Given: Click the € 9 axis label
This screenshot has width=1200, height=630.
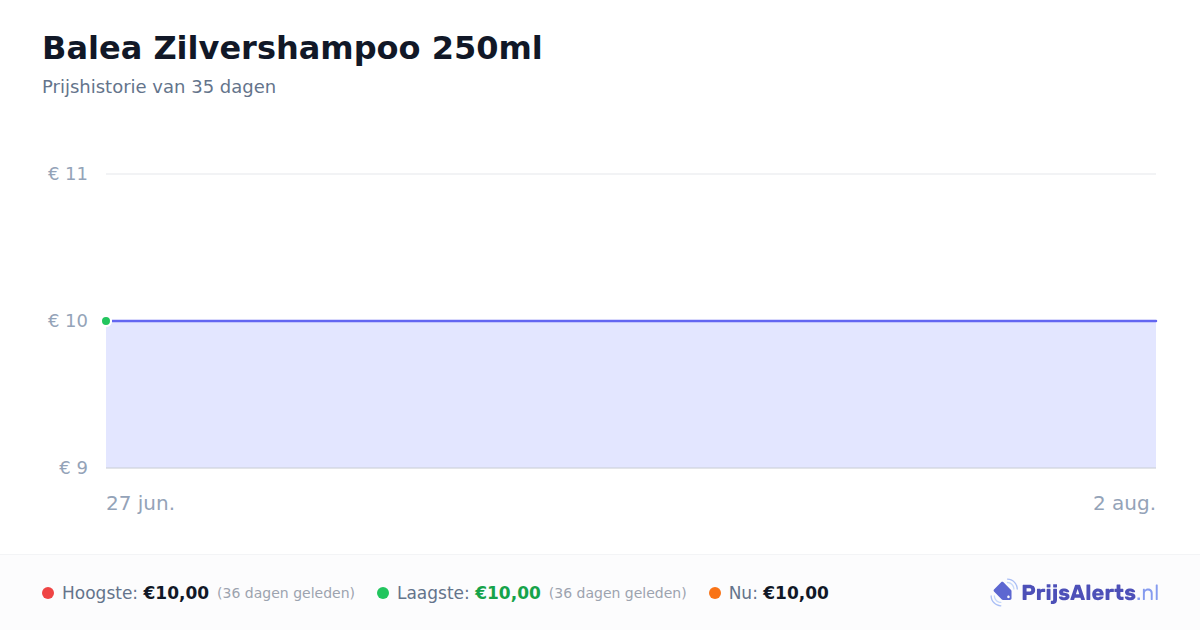Looking at the screenshot, I should point(73,468).
